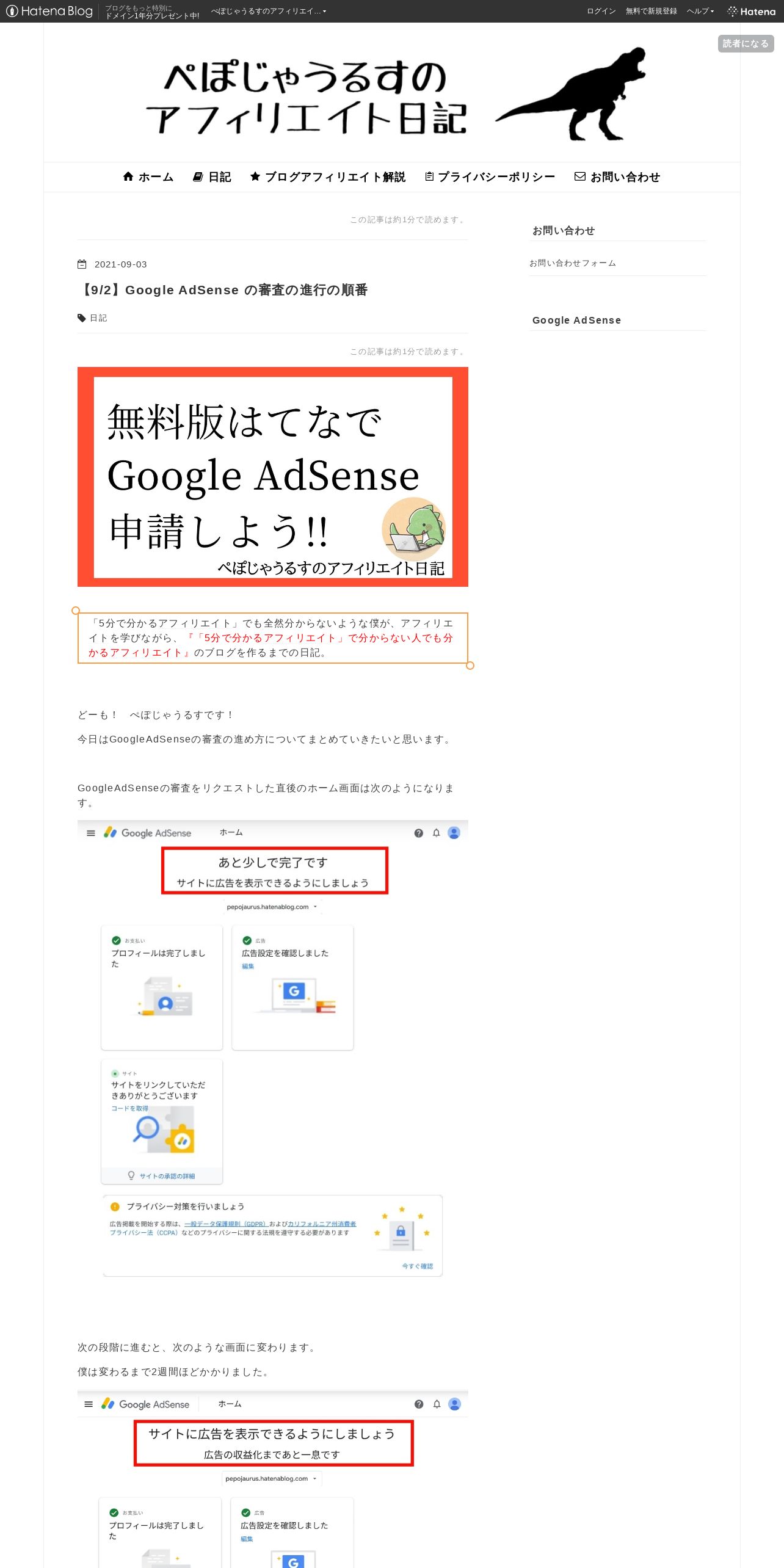Open お問い合わせフォーム sidebar link

pyautogui.click(x=573, y=263)
